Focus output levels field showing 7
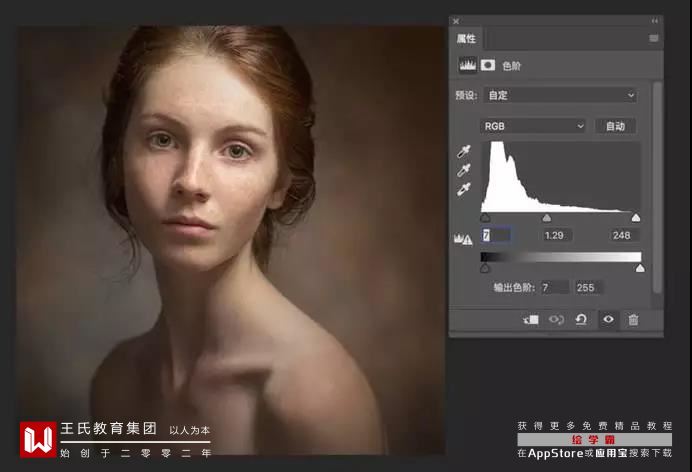692x472 pixels. coord(555,288)
